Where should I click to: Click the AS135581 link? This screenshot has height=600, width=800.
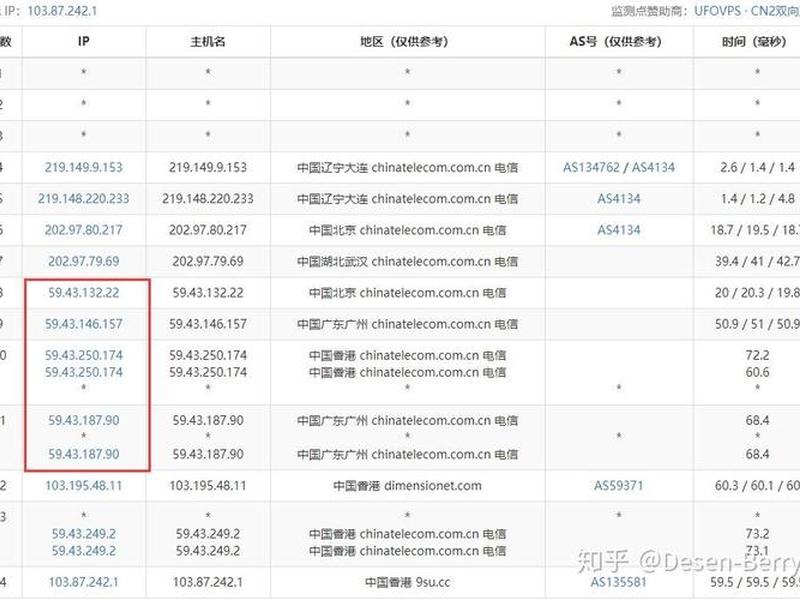tap(619, 582)
